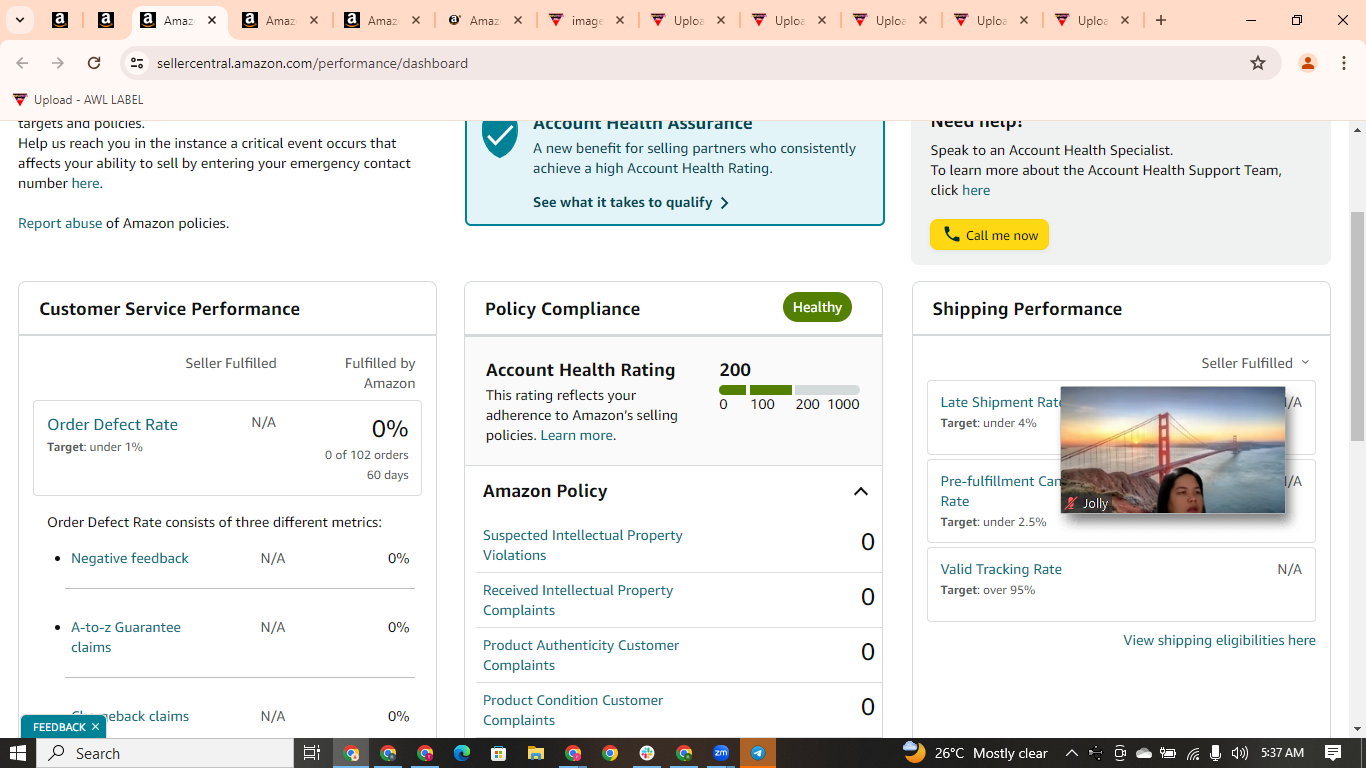Open 'See what it takes to qualify'
The image size is (1366, 768).
coord(631,202)
